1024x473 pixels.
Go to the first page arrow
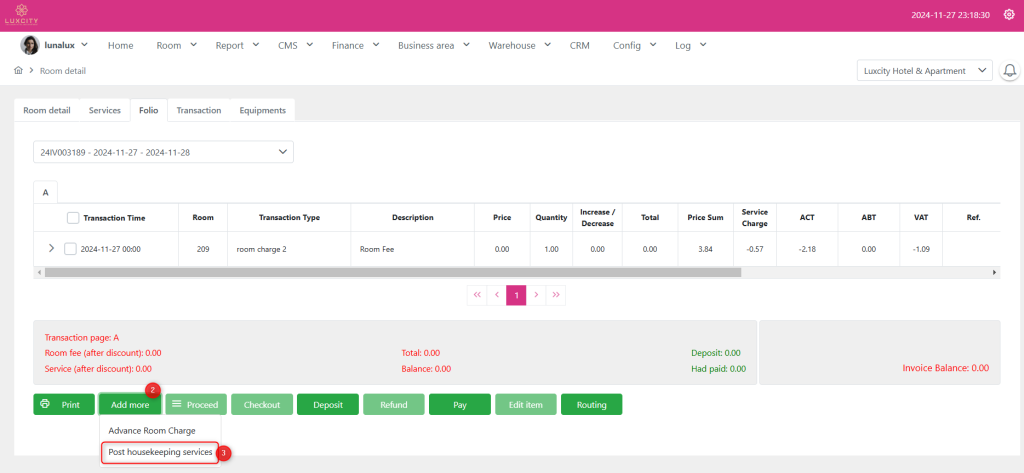click(x=476, y=295)
